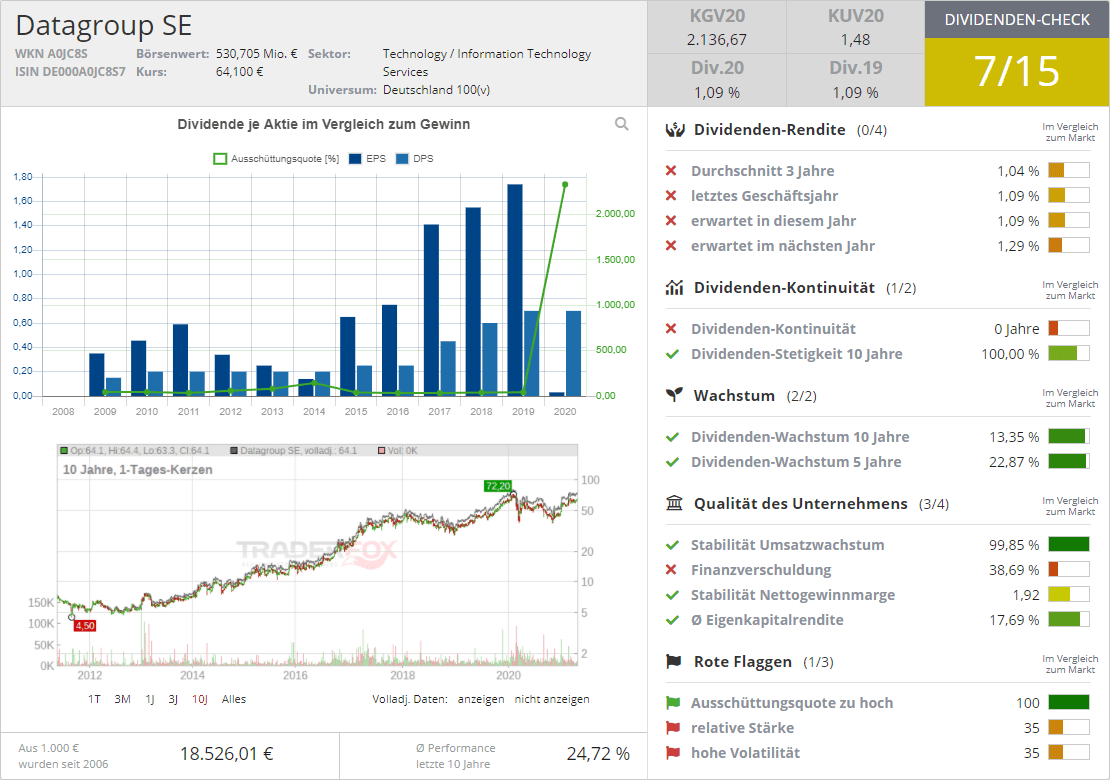Toggle DPS series in chart legend
1110x780 pixels.
click(x=415, y=159)
